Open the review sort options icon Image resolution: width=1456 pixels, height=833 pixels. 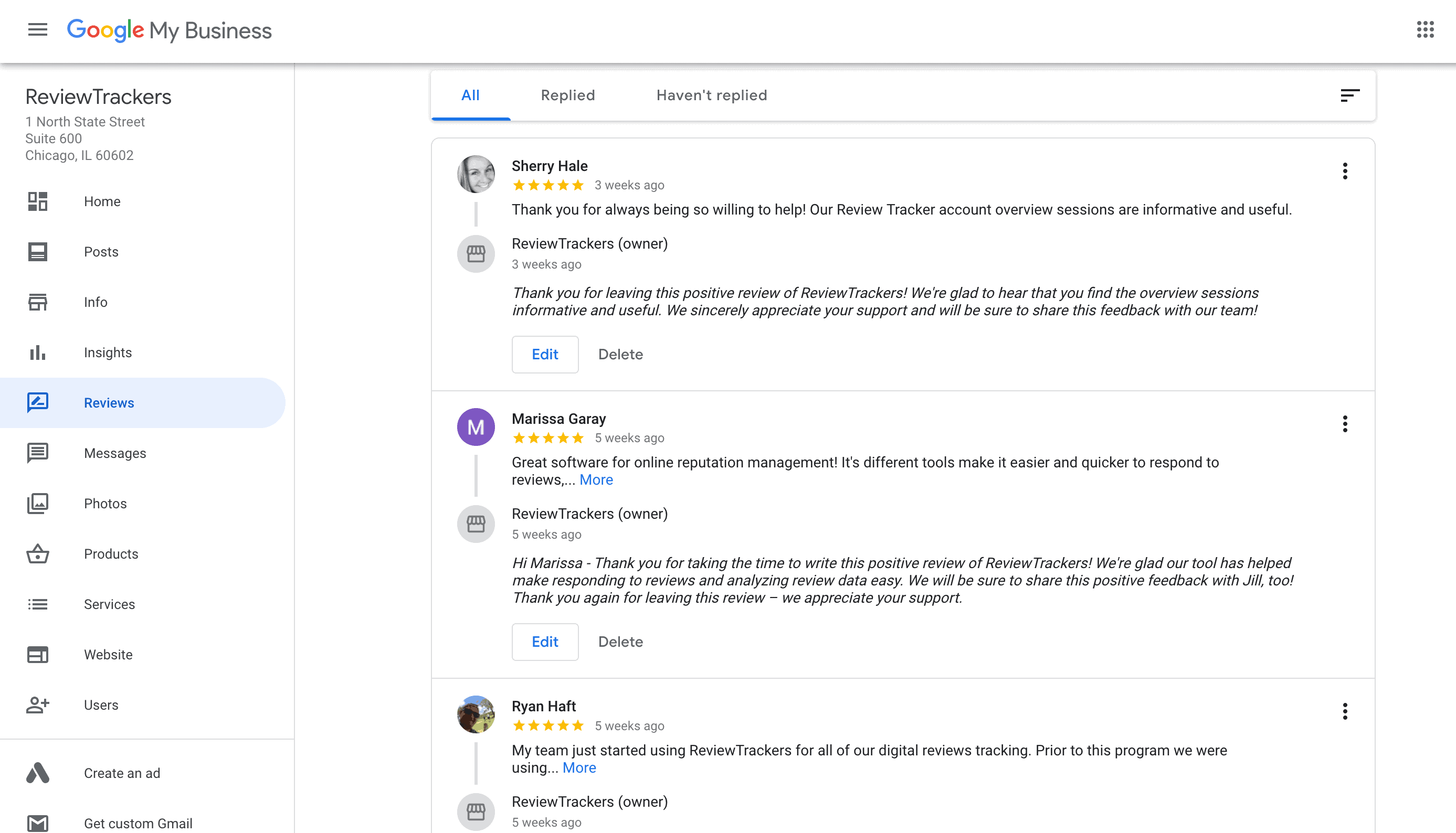coord(1350,95)
